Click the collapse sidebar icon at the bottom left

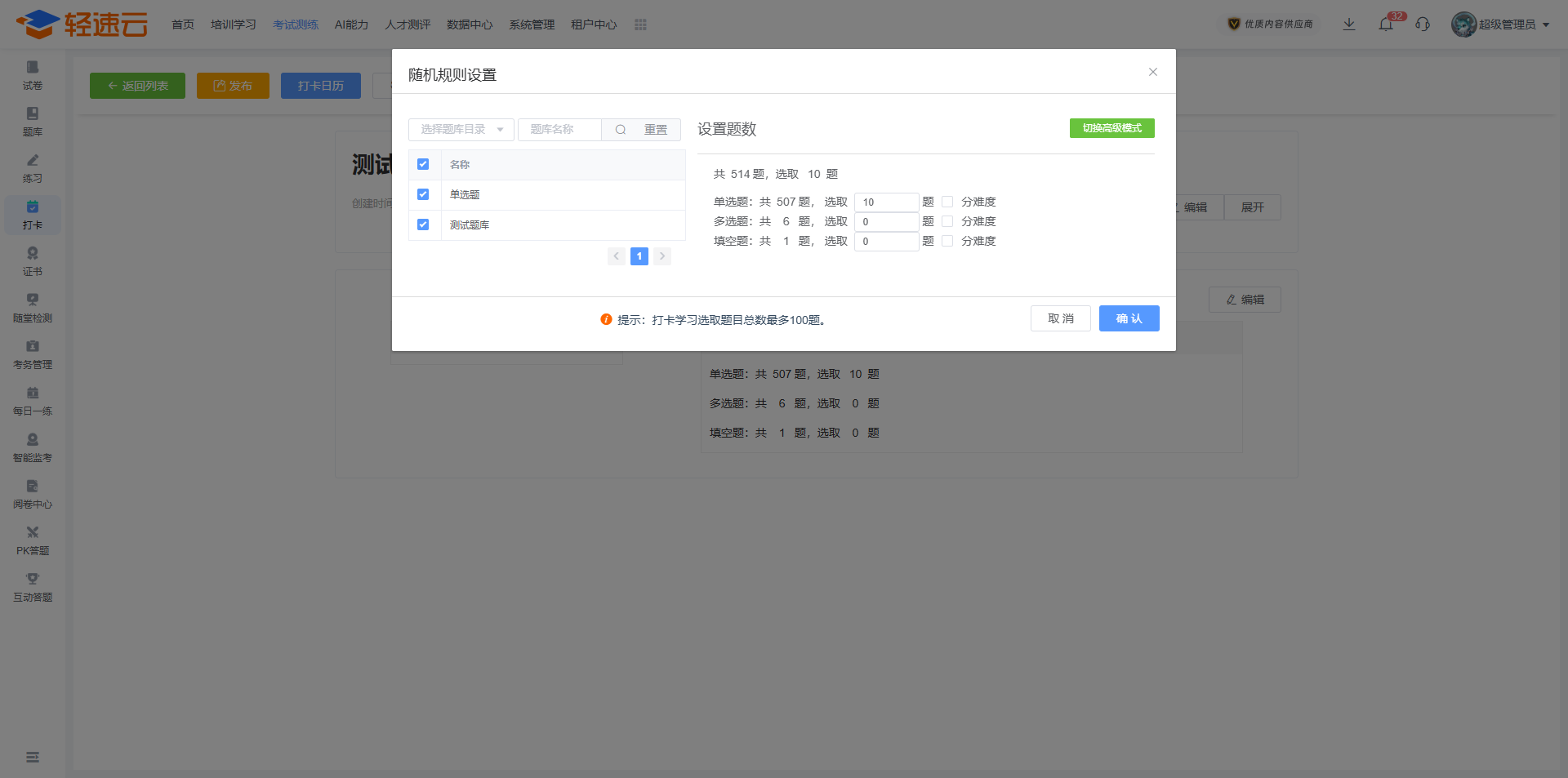33,758
